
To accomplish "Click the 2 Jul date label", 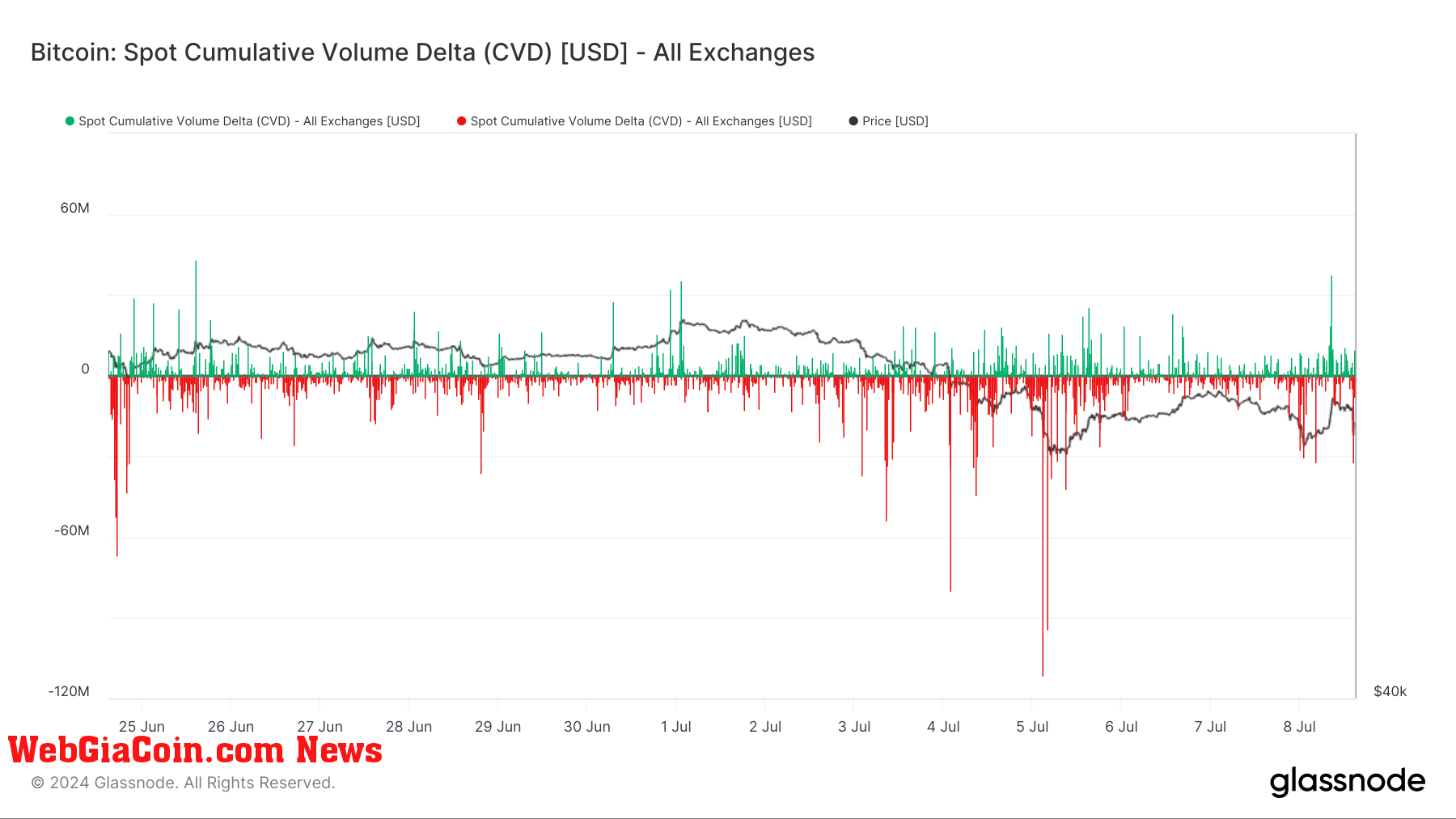I will point(764,727).
